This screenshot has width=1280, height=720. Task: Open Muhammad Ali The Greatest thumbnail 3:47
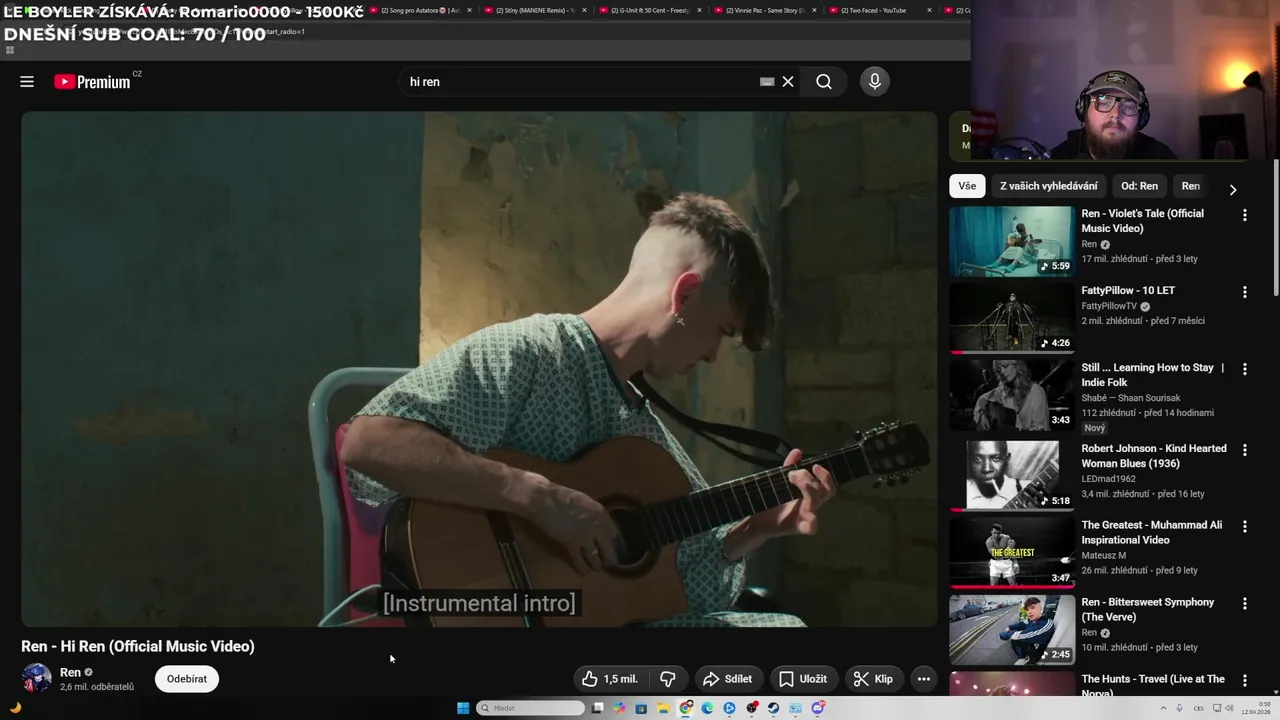pos(1012,553)
